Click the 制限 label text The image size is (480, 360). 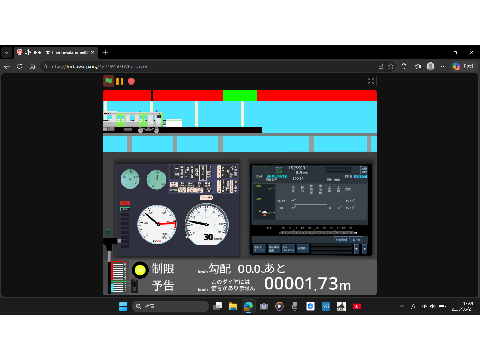coord(163,269)
